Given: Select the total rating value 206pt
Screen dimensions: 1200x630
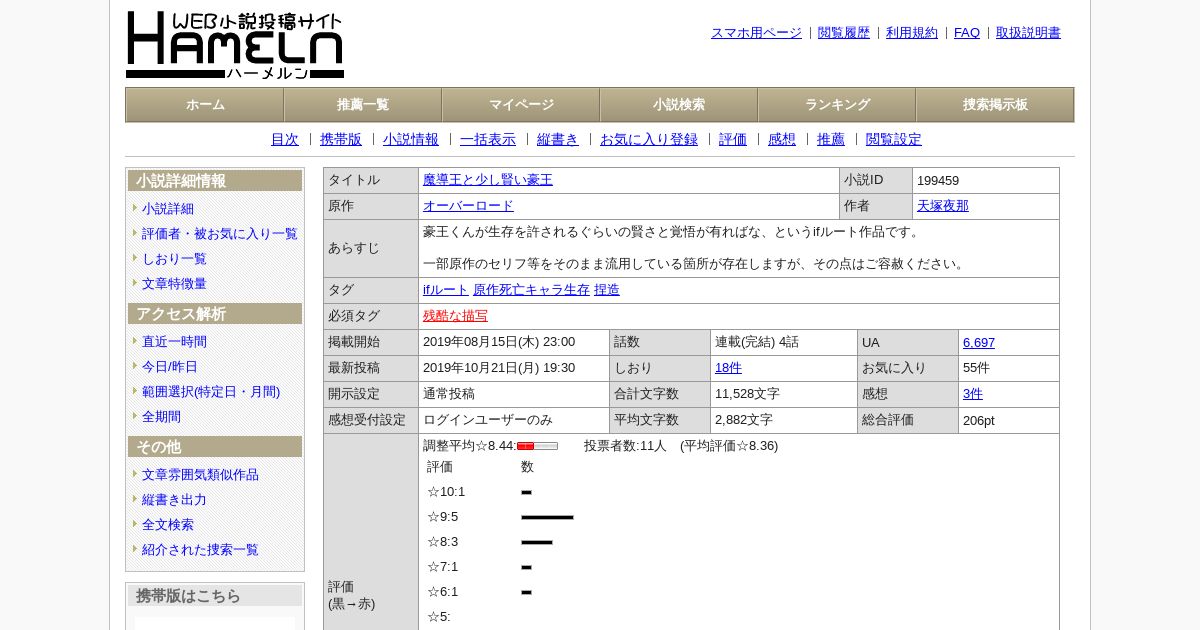Looking at the screenshot, I should (x=979, y=420).
